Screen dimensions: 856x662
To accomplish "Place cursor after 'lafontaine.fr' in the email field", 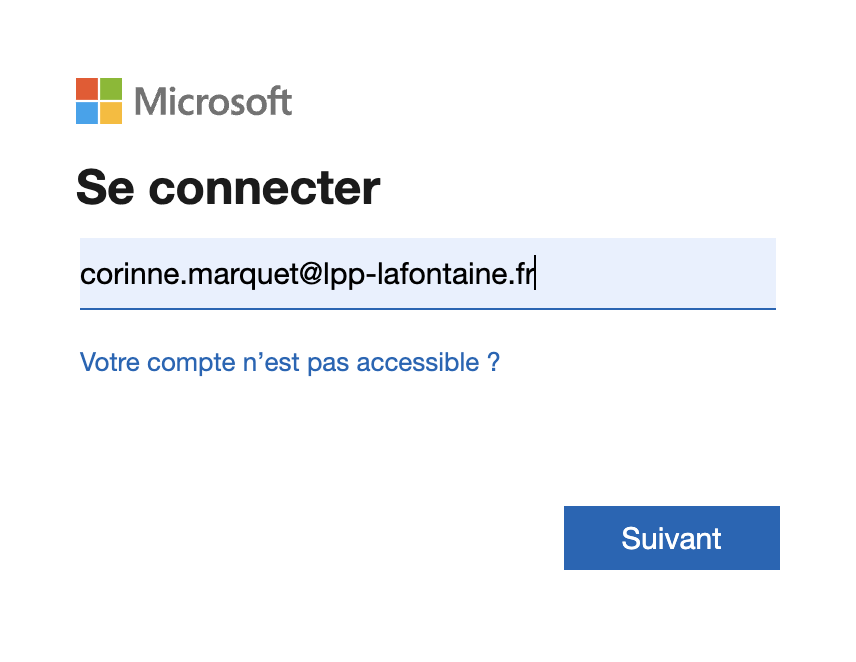I will coord(535,273).
